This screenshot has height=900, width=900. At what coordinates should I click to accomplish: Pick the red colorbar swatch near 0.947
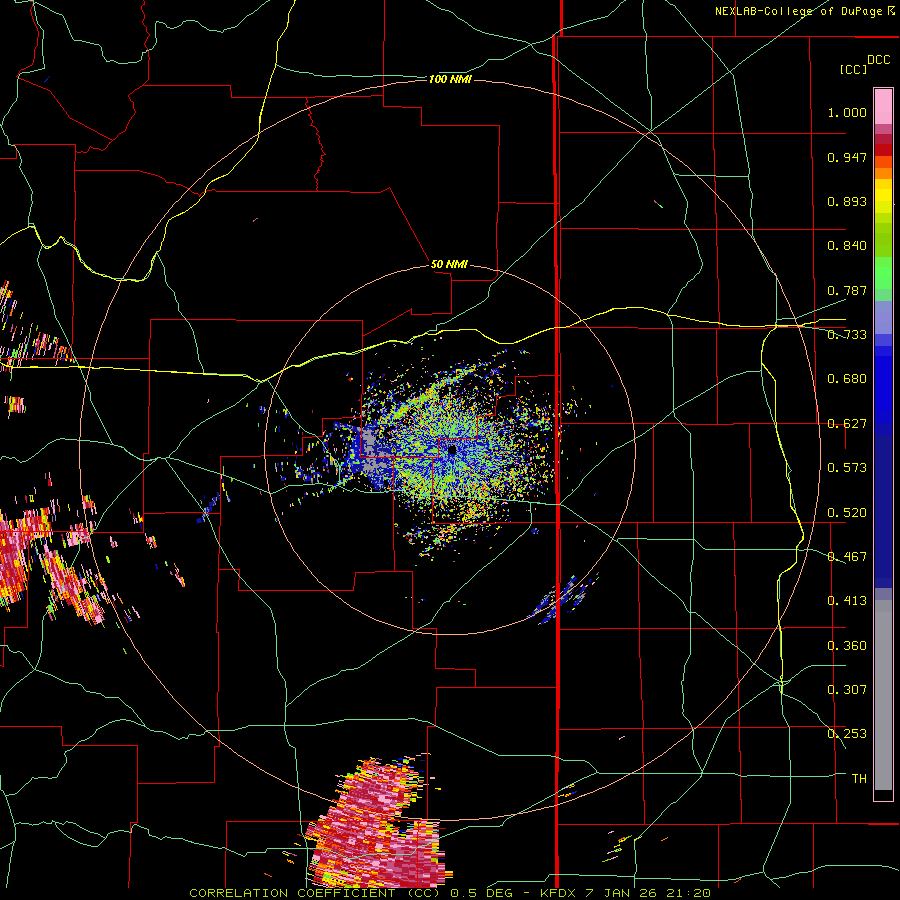point(883,150)
